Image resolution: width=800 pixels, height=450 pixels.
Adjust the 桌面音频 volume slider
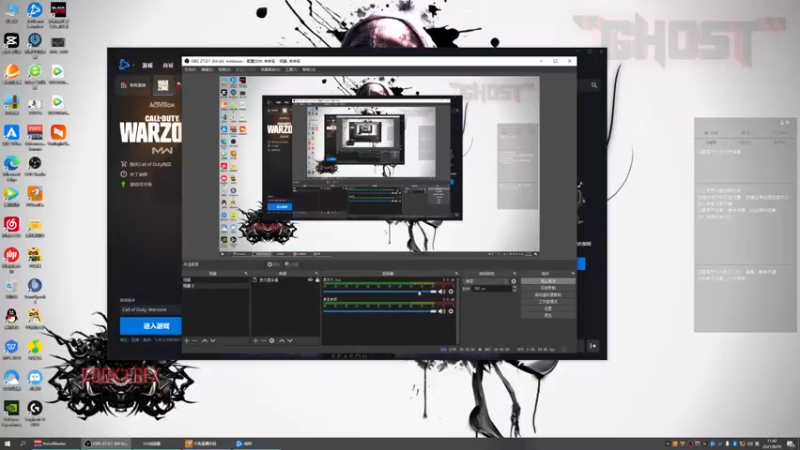click(x=380, y=311)
